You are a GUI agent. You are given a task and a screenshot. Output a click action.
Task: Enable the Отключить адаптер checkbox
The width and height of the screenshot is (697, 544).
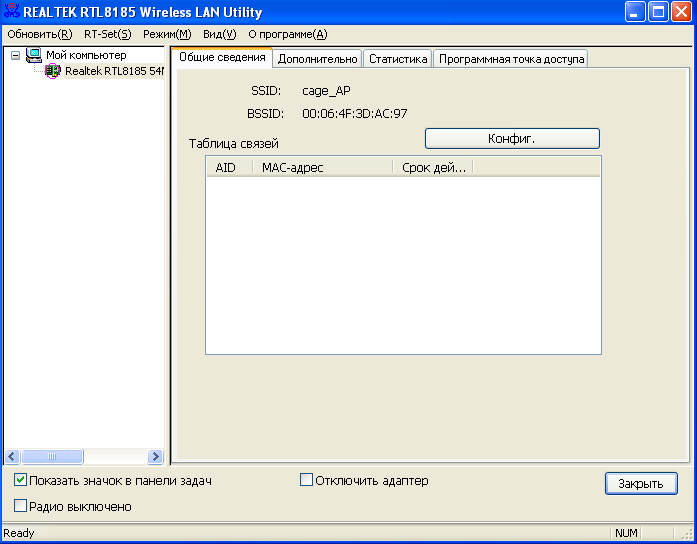pyautogui.click(x=306, y=480)
